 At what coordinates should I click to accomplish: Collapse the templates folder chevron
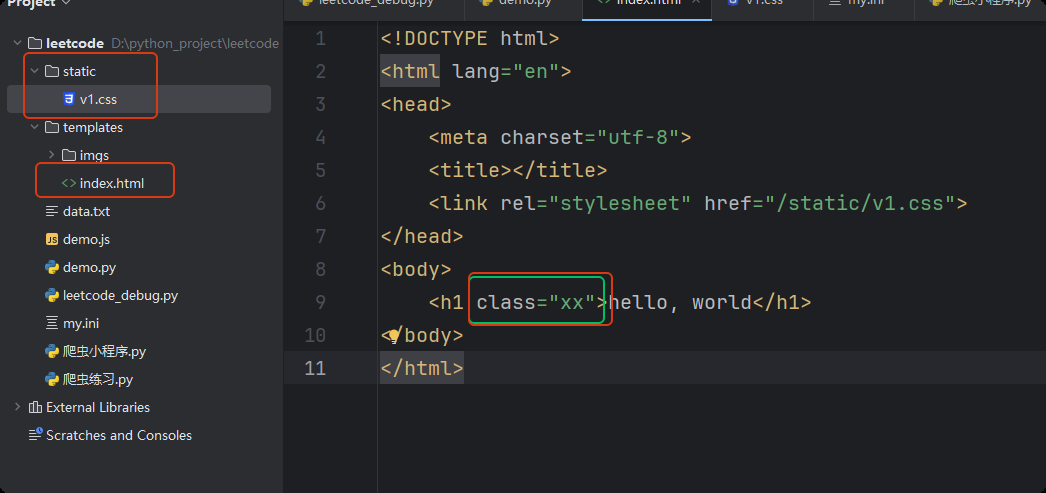click(x=34, y=127)
